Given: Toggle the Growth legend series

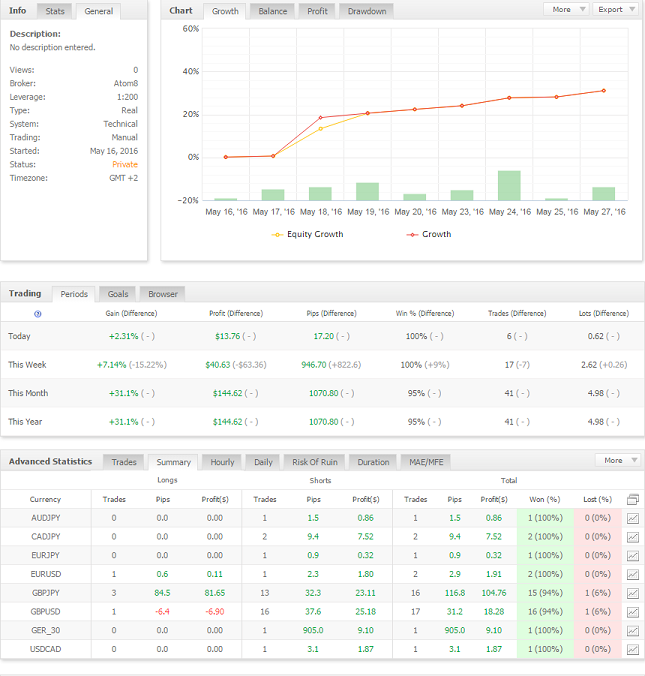Looking at the screenshot, I should click(x=429, y=234).
